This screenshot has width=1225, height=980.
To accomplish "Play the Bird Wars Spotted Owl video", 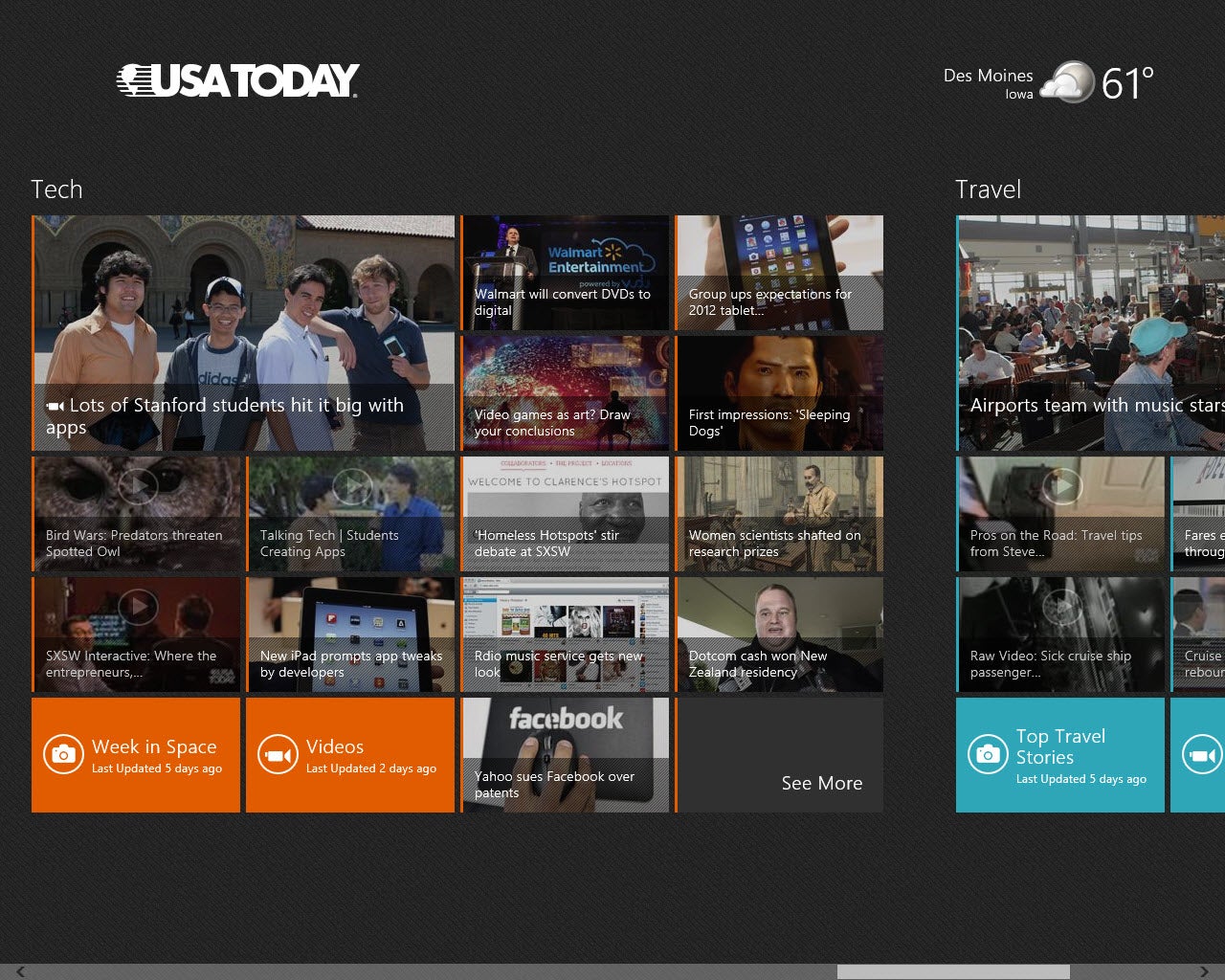I will click(138, 486).
